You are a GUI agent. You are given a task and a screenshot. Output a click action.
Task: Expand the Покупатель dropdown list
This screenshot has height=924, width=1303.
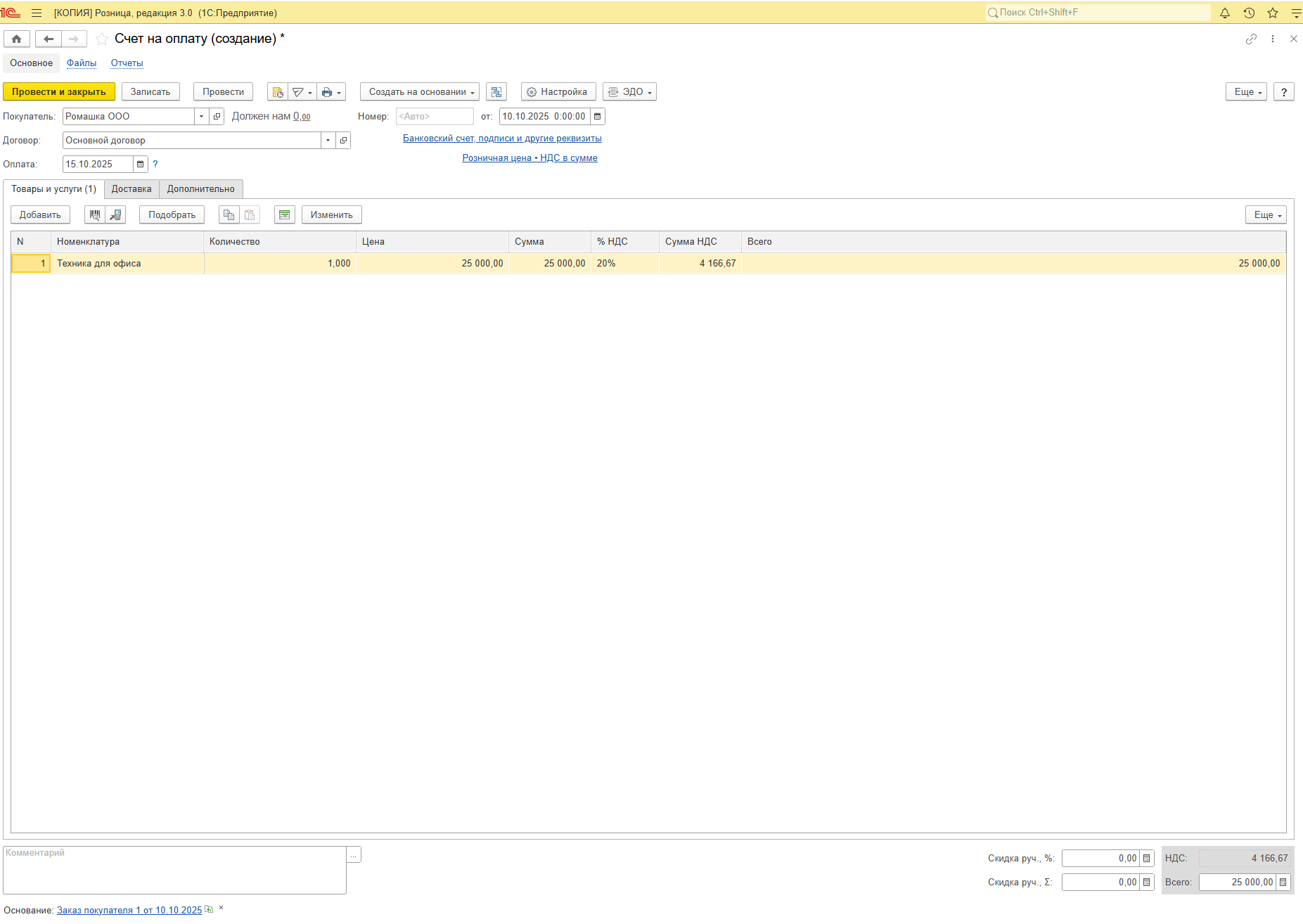click(201, 117)
